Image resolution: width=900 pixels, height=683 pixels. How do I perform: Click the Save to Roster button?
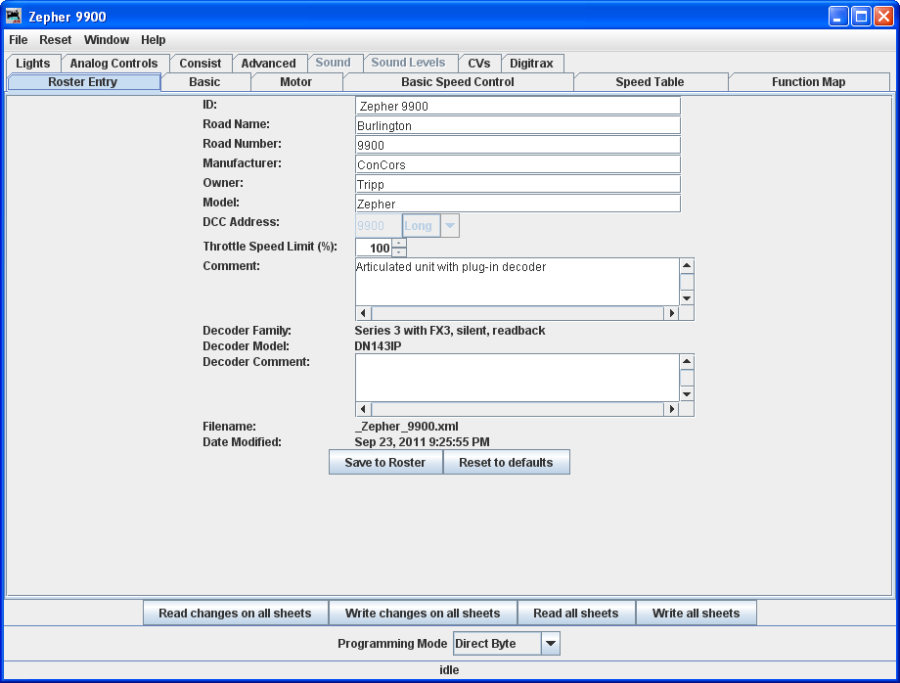[x=385, y=462]
